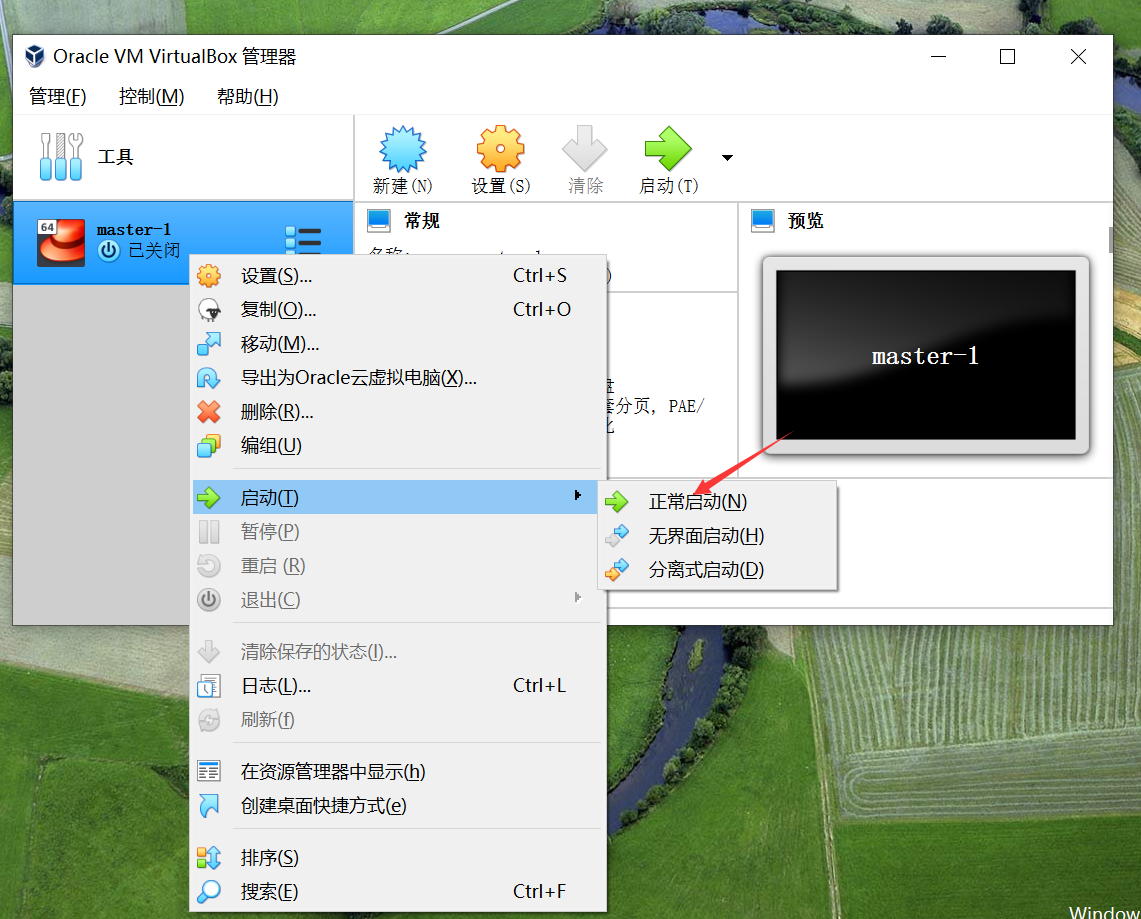Image resolution: width=1141 pixels, height=919 pixels.
Task: Click the Discard (清除) toolbar arrow
Action: coord(584,148)
